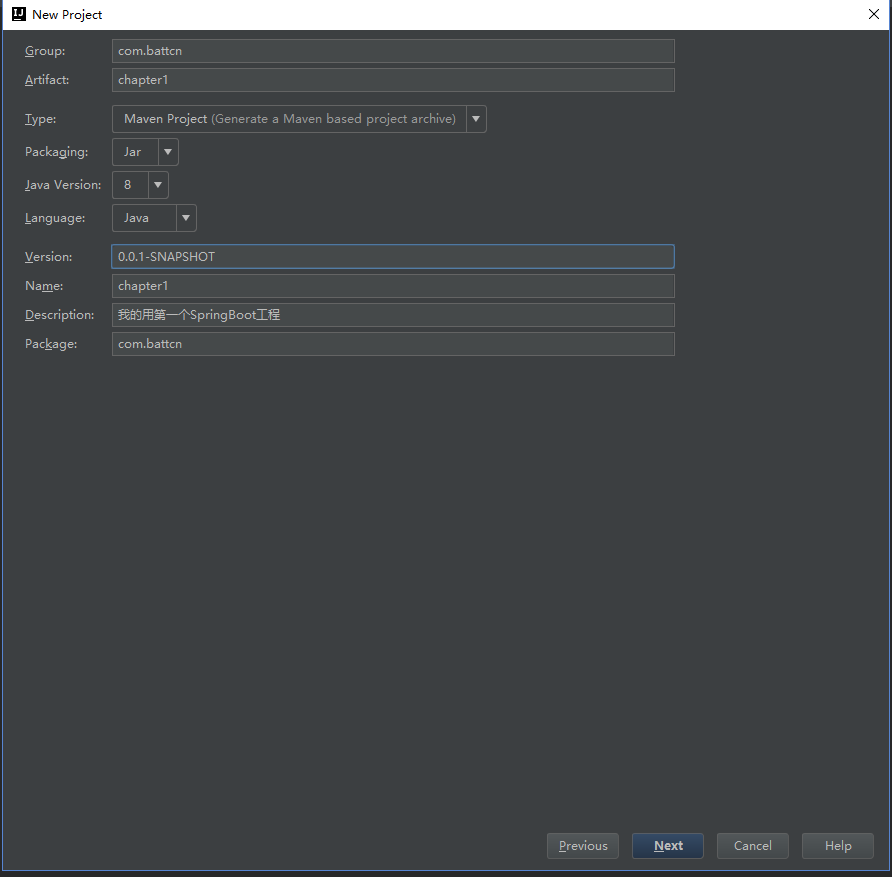Click the "Description:" label text
Viewport: 892px width, 877px height.
coord(59,315)
